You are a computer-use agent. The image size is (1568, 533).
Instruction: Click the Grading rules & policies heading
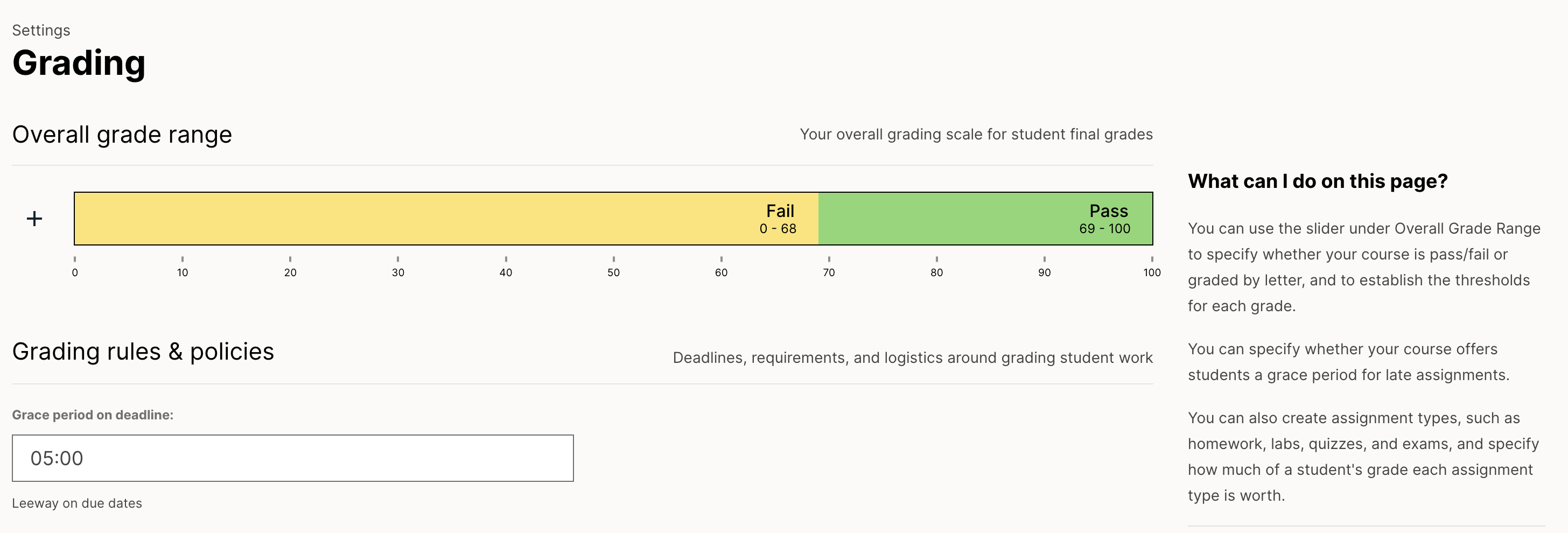tap(143, 352)
